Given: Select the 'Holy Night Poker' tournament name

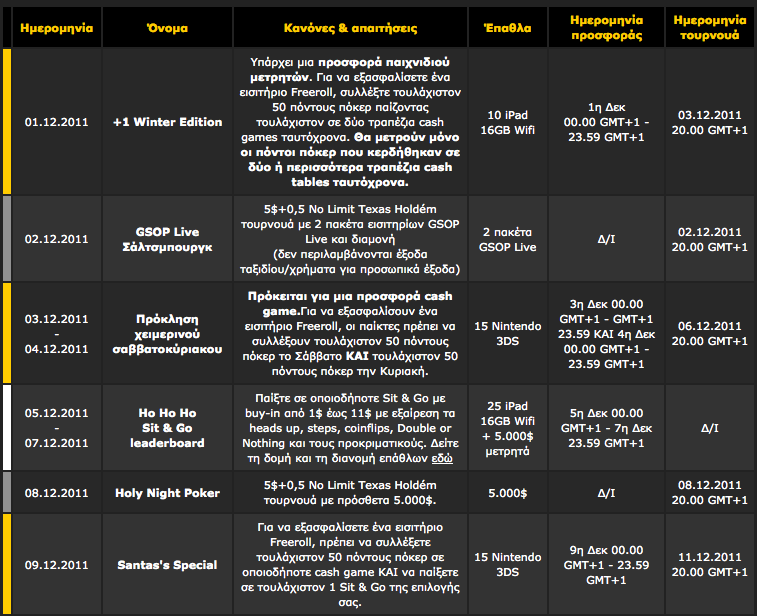Looking at the screenshot, I should click(x=167, y=492).
